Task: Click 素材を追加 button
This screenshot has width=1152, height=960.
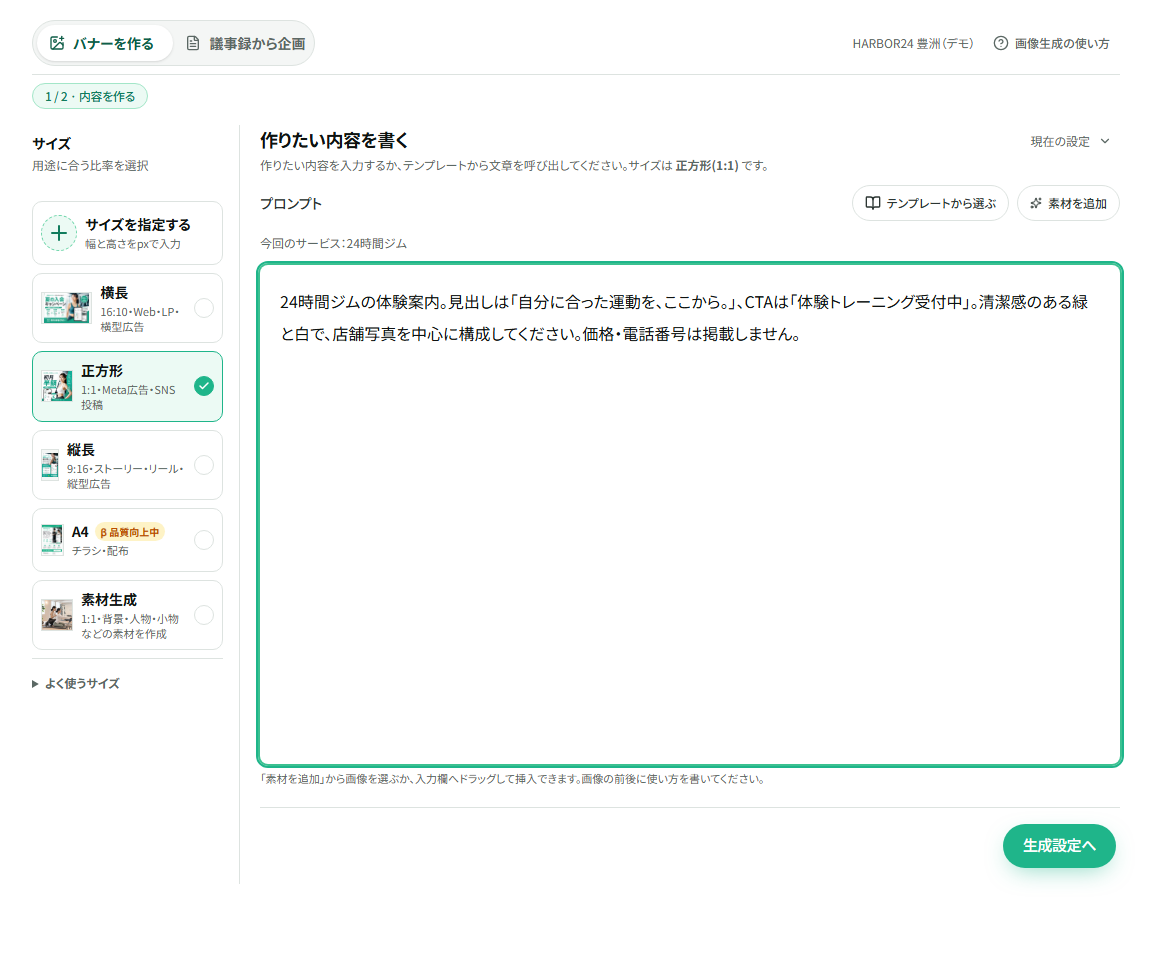Action: (x=1068, y=203)
